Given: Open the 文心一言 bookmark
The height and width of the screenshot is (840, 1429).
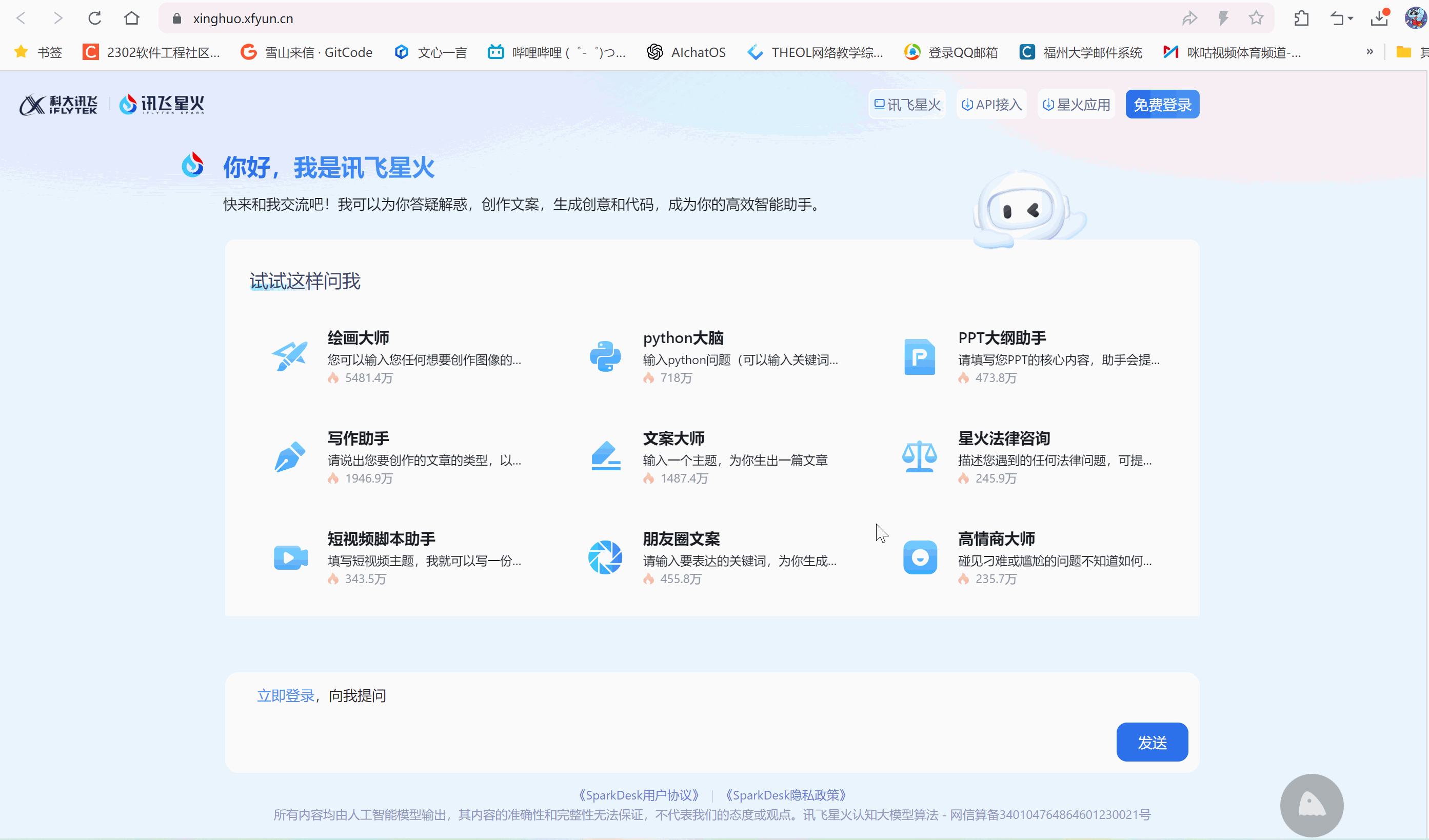Looking at the screenshot, I should pyautogui.click(x=431, y=52).
